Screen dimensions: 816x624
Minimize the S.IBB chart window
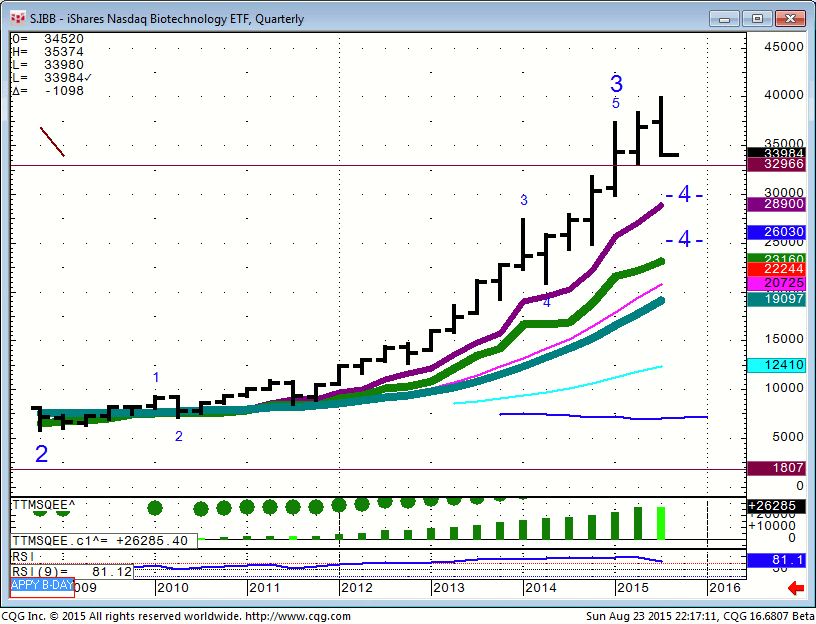coord(724,19)
